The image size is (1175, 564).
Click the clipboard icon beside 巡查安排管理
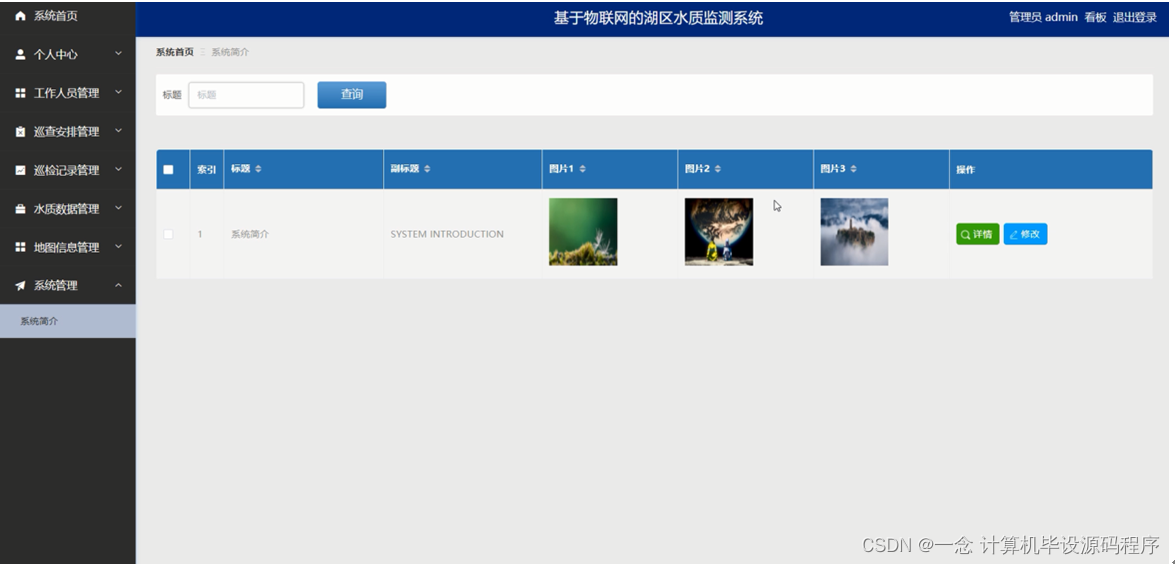click(20, 132)
